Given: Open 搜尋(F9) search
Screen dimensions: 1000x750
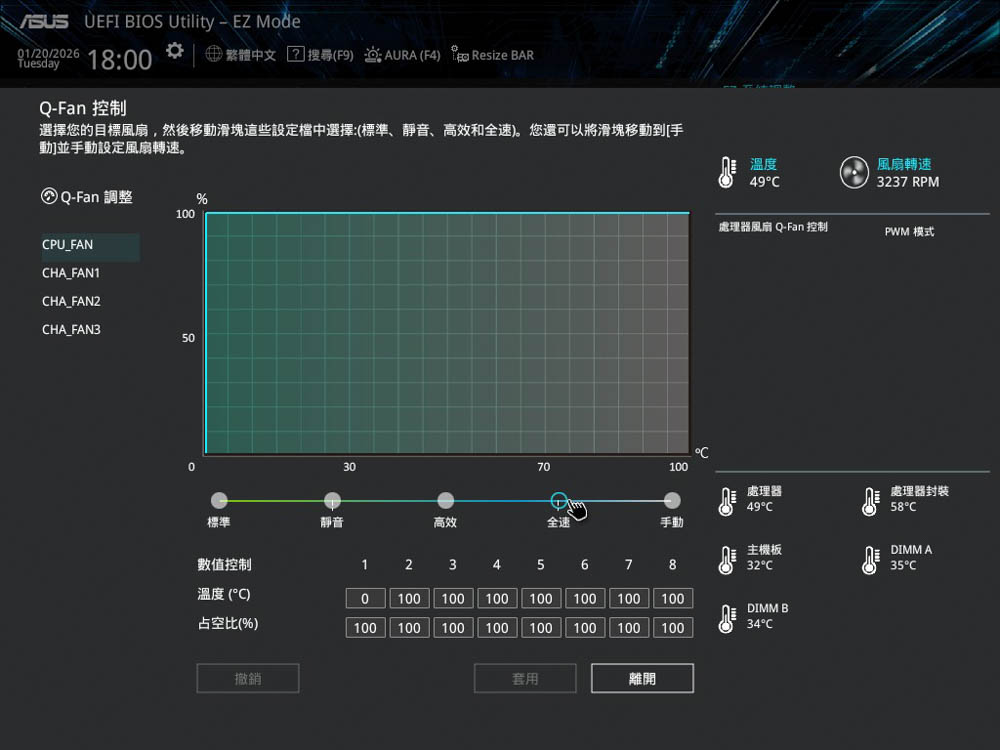Looking at the screenshot, I should coord(320,55).
